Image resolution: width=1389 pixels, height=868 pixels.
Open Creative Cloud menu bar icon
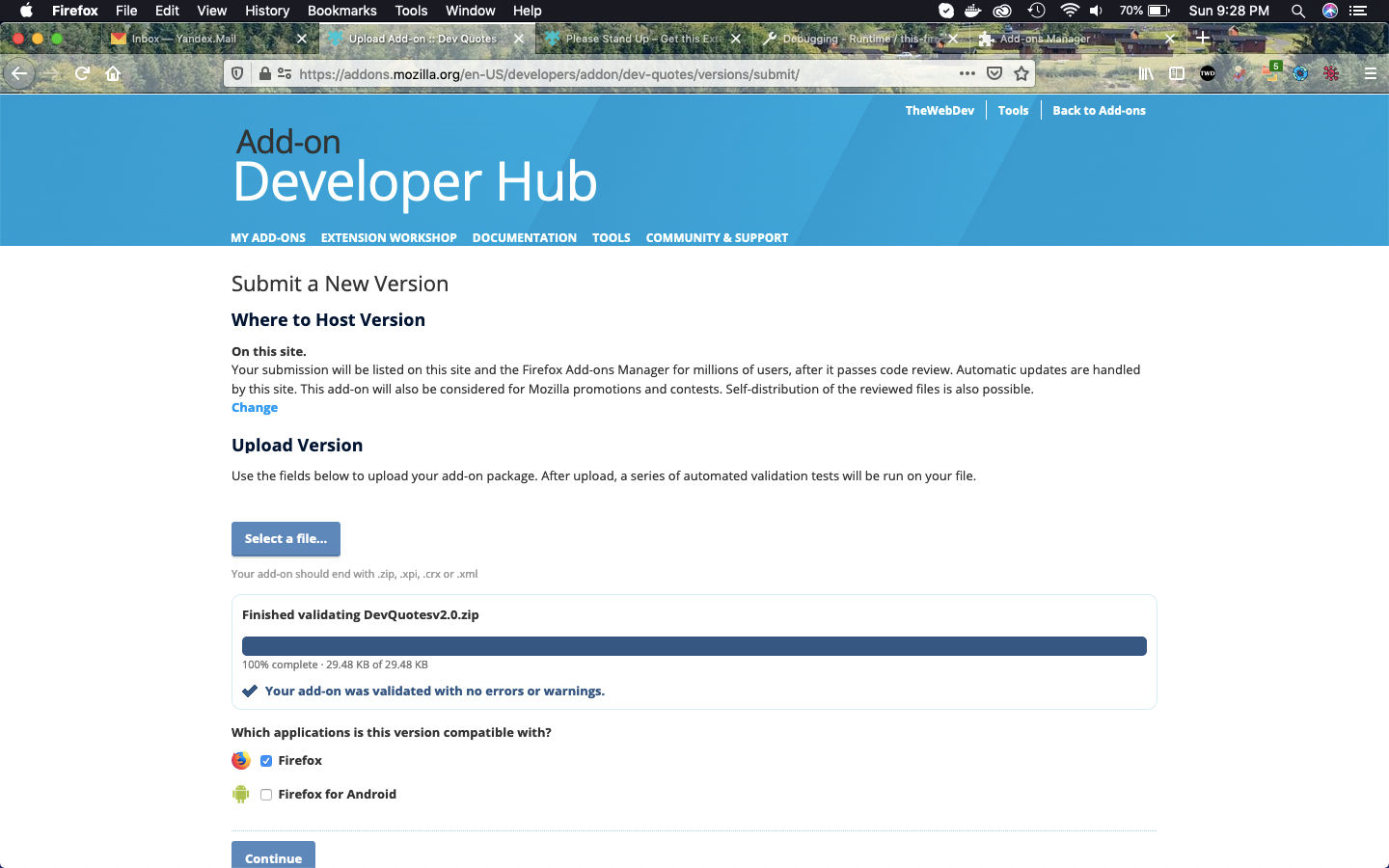click(x=1003, y=11)
